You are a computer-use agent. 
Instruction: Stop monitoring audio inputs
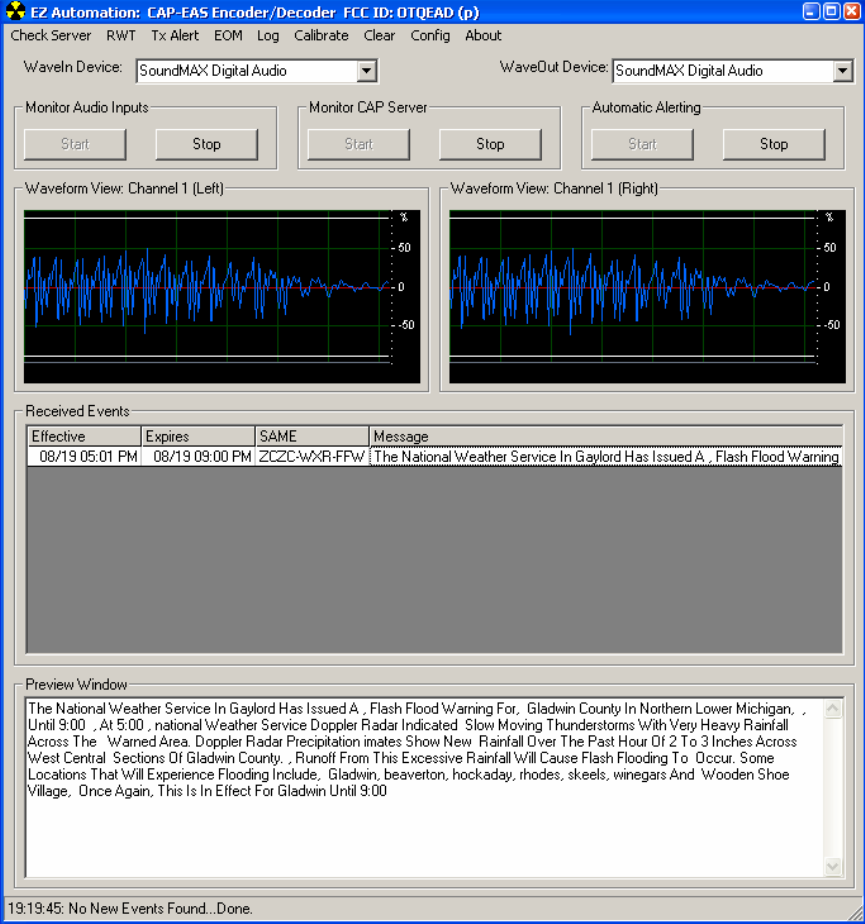click(x=207, y=144)
